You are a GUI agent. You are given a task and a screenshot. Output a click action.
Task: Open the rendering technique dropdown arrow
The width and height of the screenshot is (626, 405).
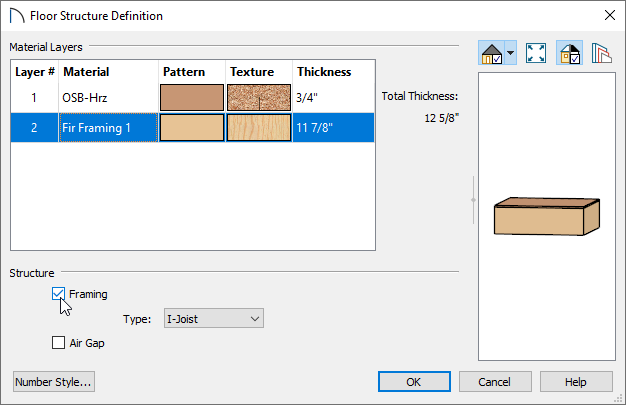[x=511, y=53]
